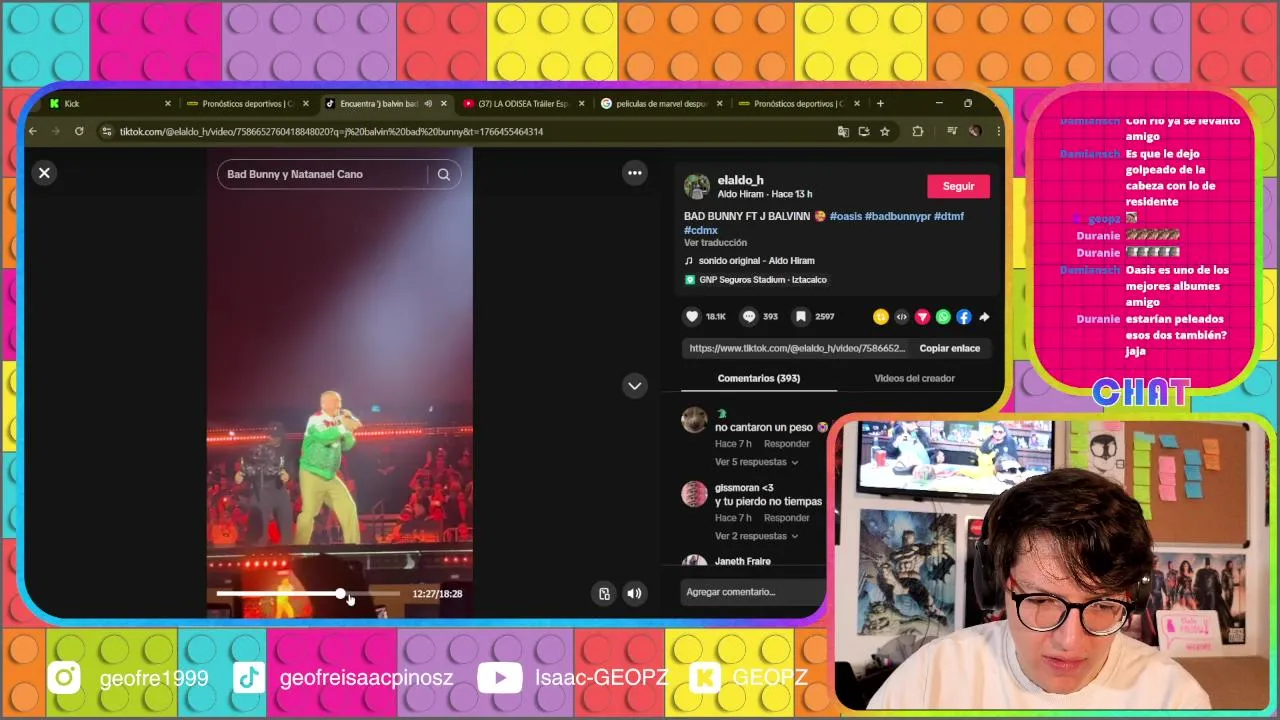Click the site info icon in the address bar

pos(105,131)
